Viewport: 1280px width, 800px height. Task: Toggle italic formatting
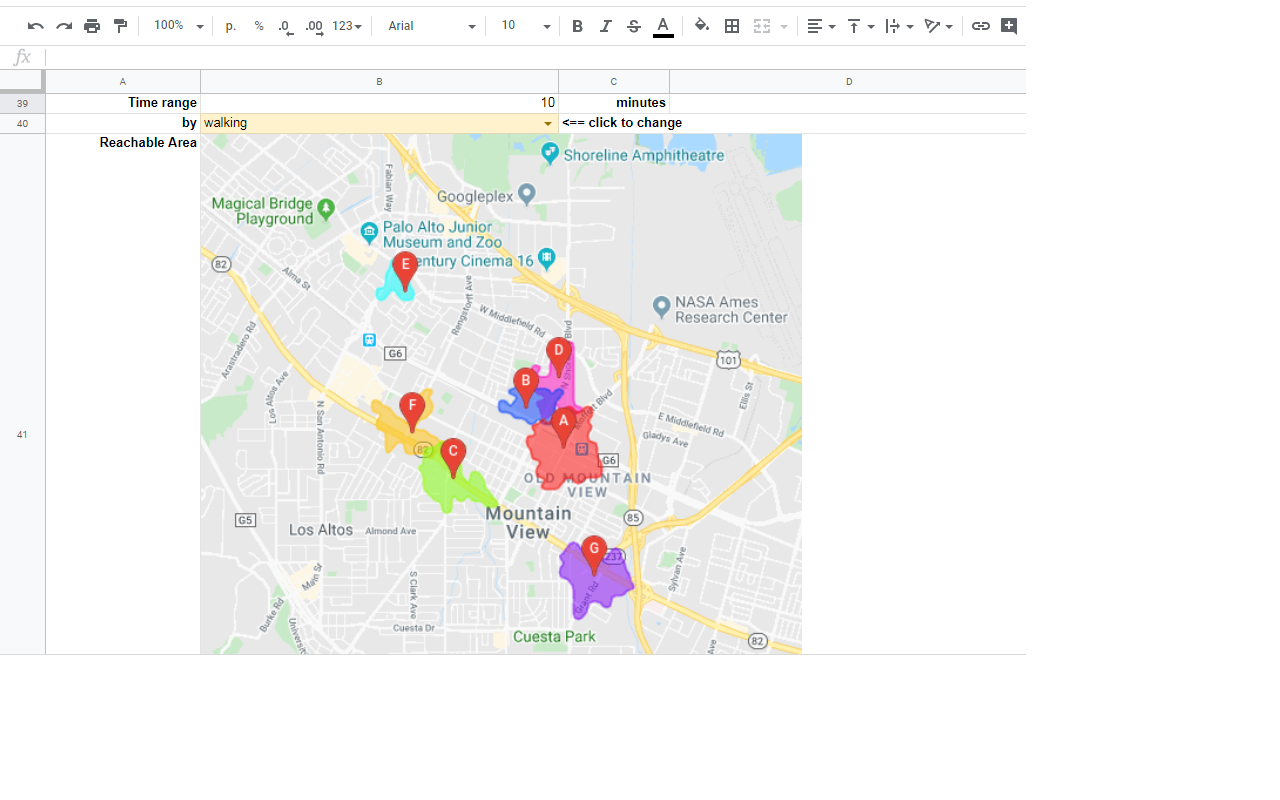tap(605, 26)
